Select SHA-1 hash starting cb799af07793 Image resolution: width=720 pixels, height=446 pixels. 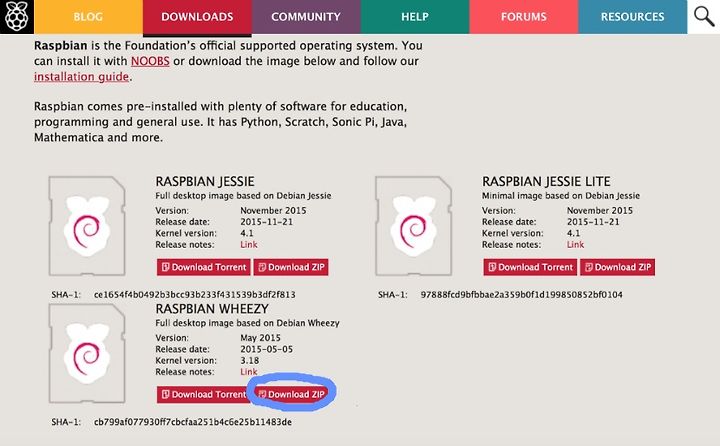pos(193,422)
